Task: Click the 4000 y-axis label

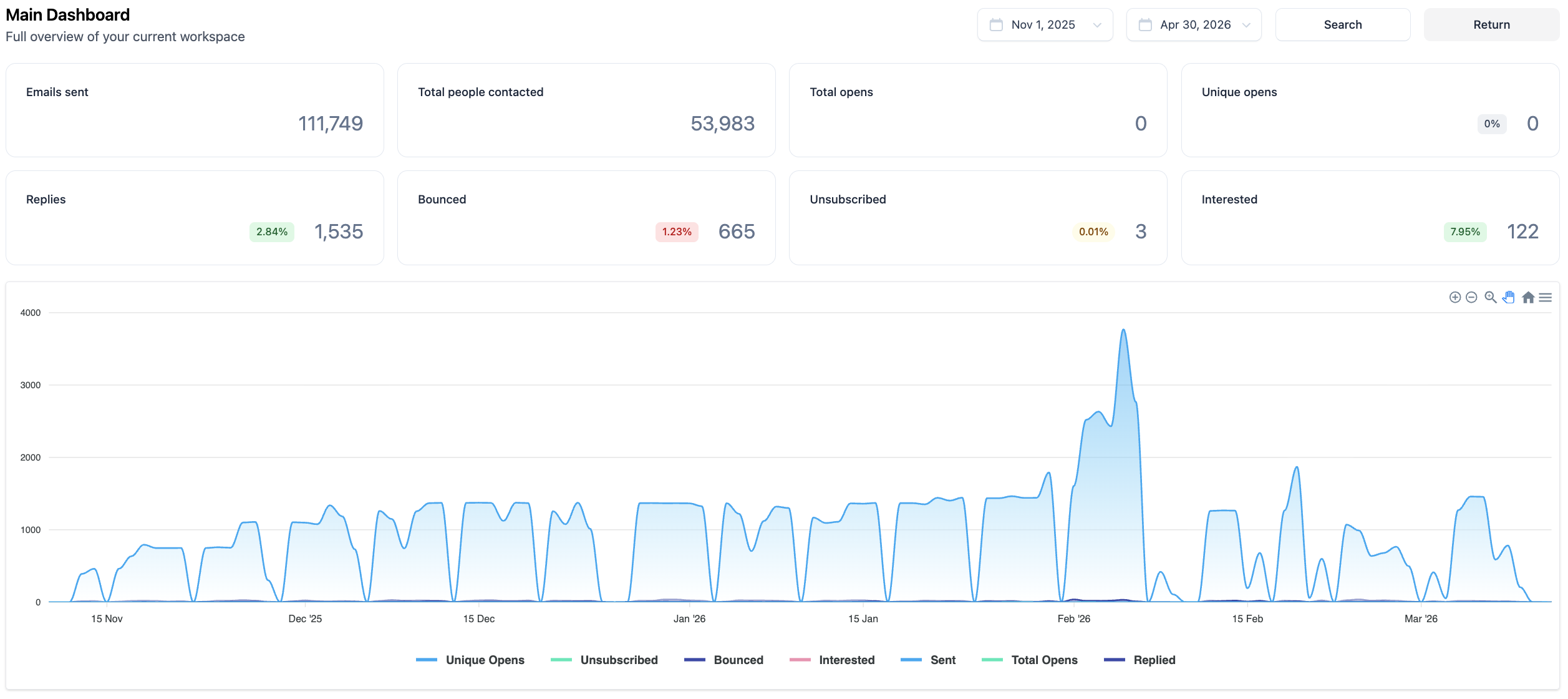Action: [31, 313]
